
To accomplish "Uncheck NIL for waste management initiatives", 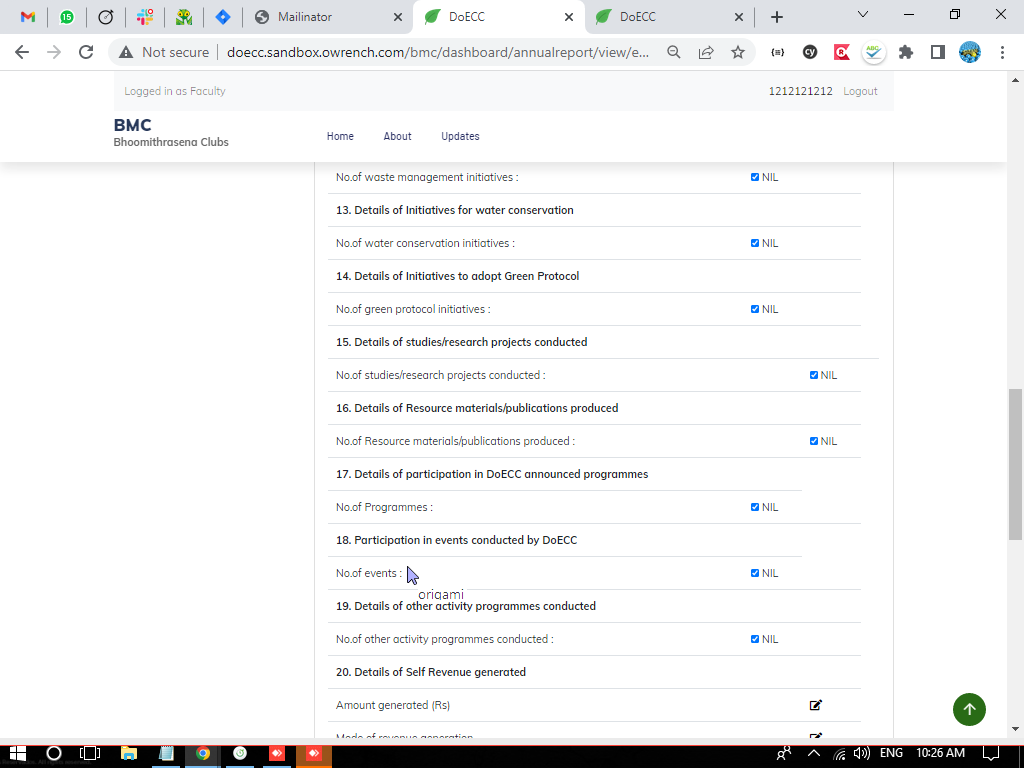I will (x=755, y=177).
